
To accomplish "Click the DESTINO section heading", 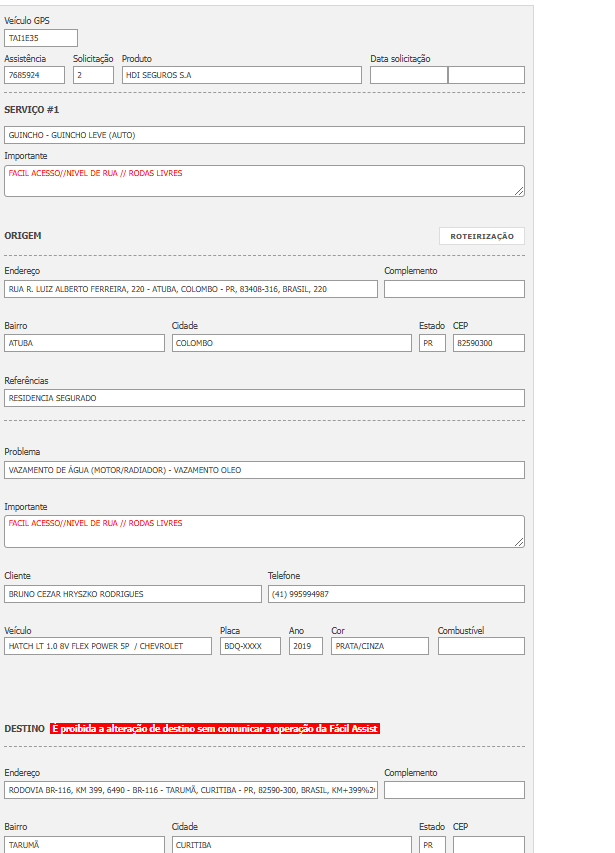I will [24, 728].
